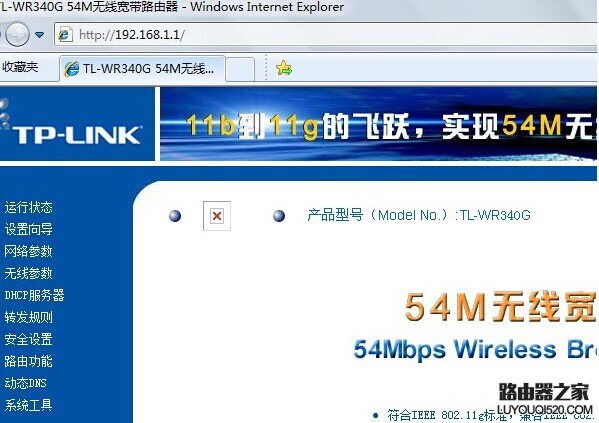Click the broken image placeholder icon
Viewport: 599px width, 423px height.
pyautogui.click(x=217, y=216)
